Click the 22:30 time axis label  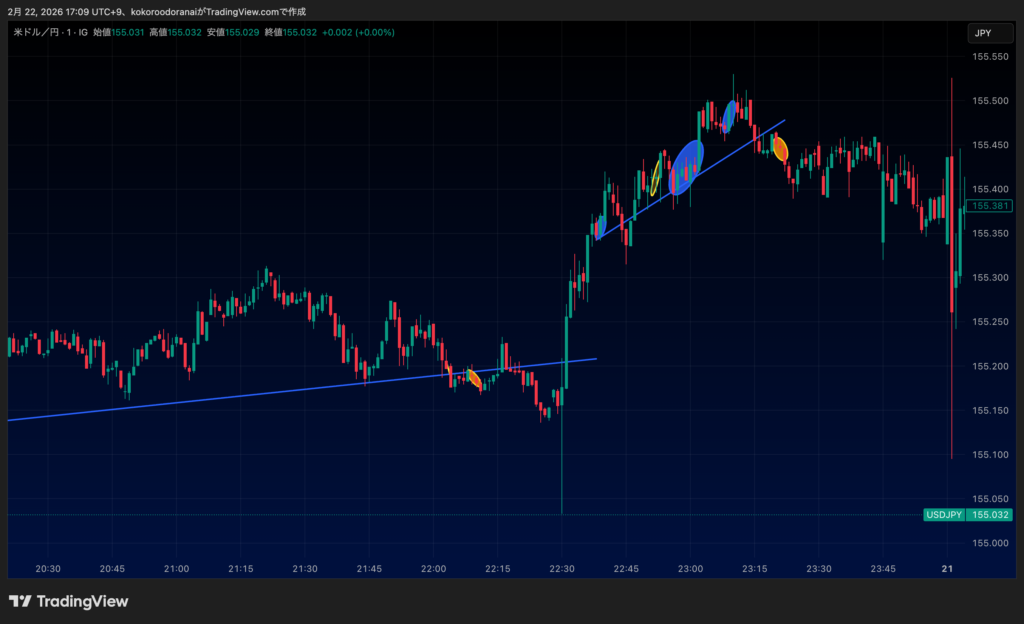click(562, 568)
